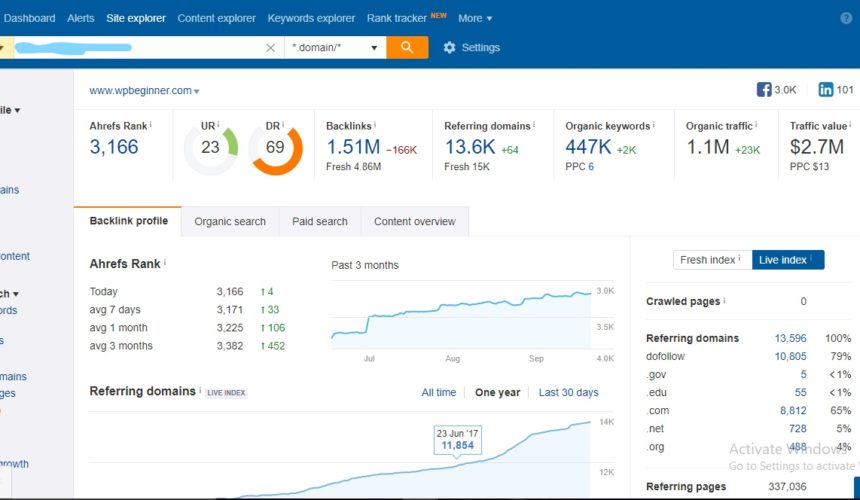Click the 13.6K referring domains value
The height and width of the screenshot is (500, 860).
[x=470, y=147]
